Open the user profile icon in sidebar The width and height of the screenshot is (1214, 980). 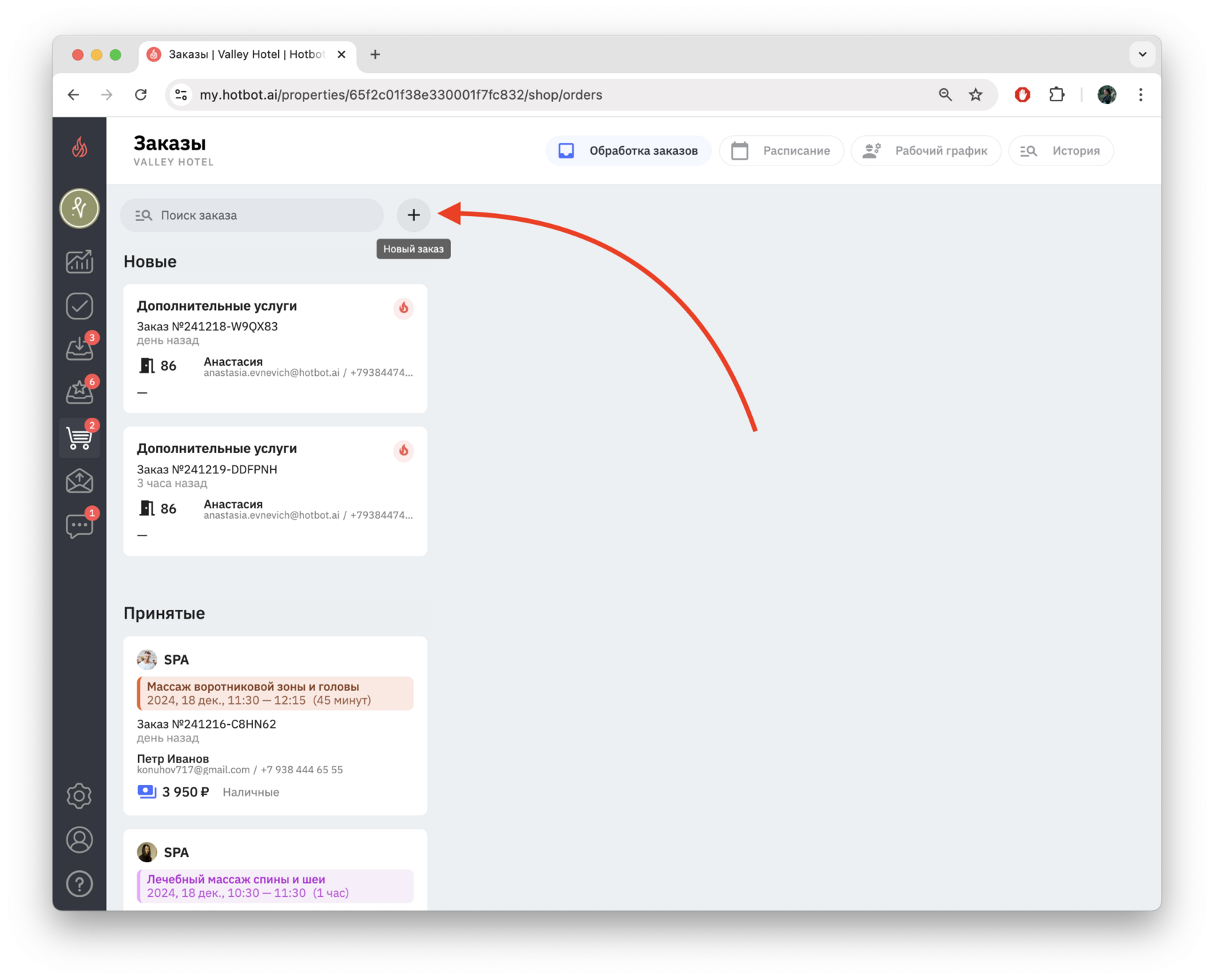pos(79,840)
